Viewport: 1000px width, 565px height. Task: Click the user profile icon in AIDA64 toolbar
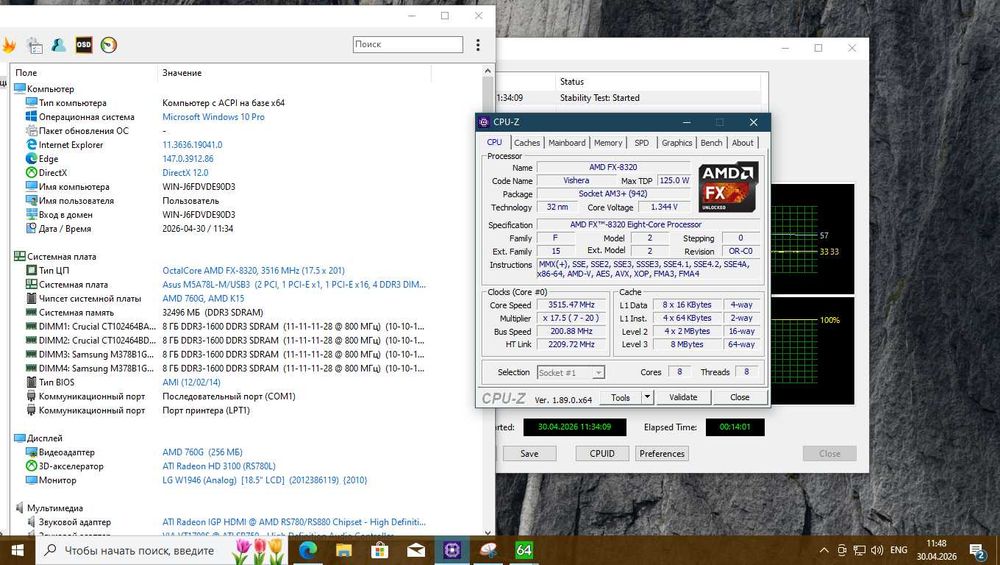point(59,45)
